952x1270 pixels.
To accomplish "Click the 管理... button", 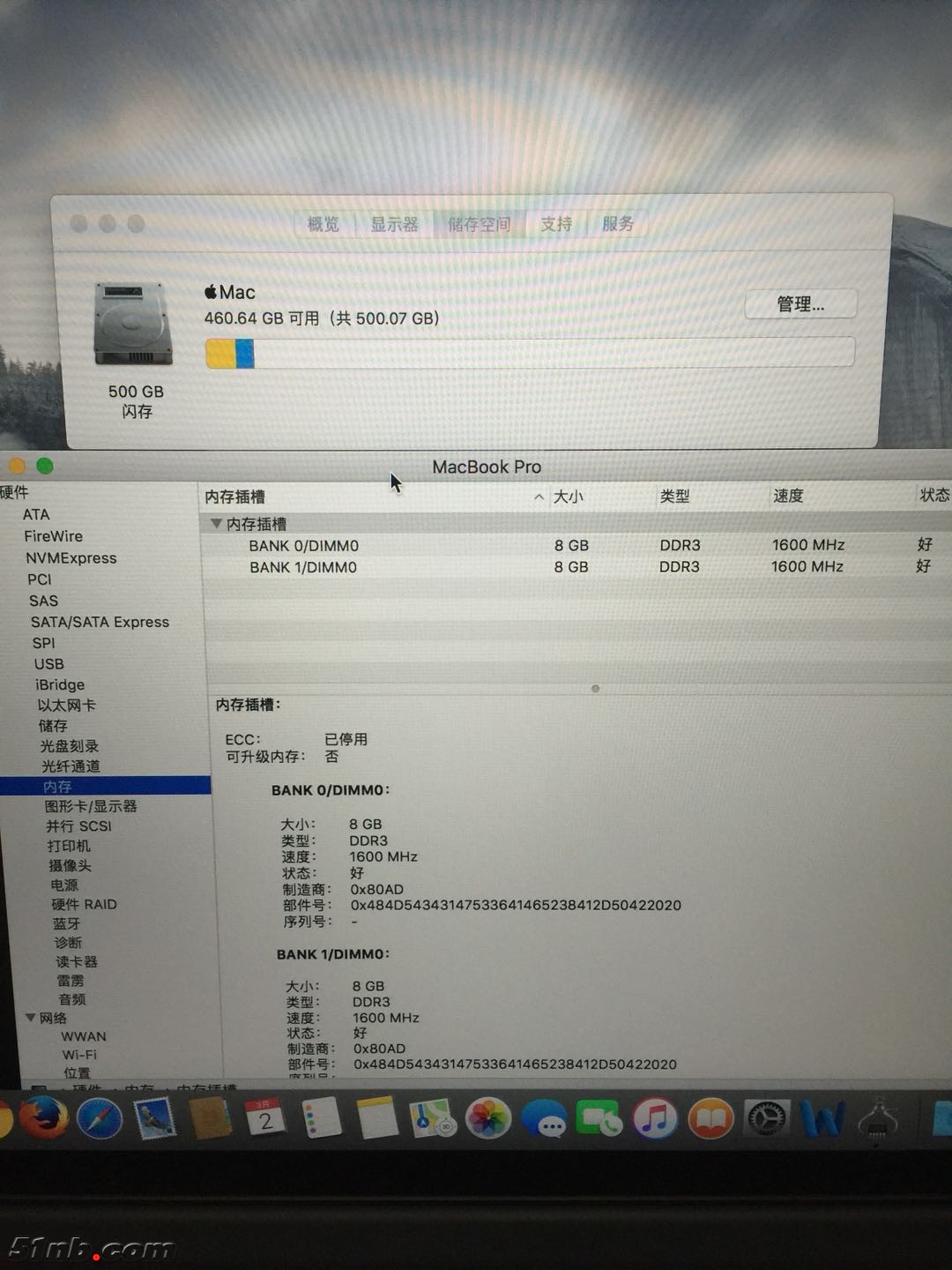I will 800,304.
